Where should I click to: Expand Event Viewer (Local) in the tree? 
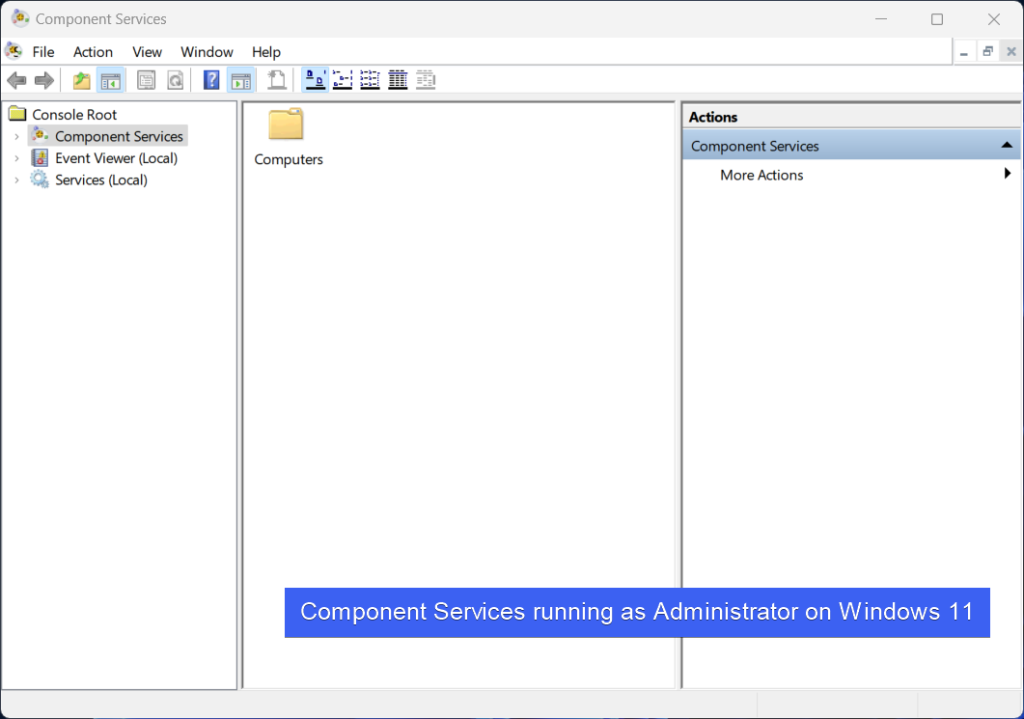(x=17, y=158)
